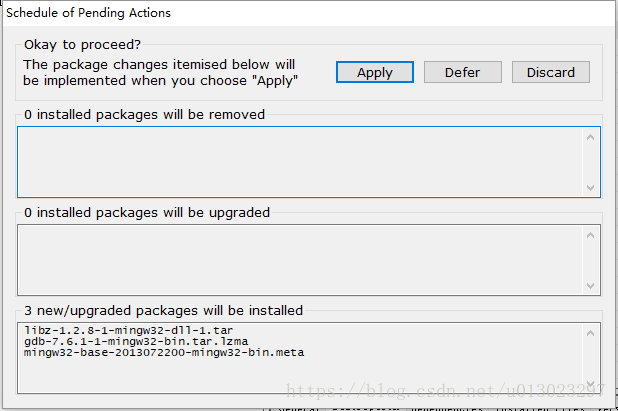618x411 pixels.
Task: Click the Schedule of Pending Actions title bar
Action: (x=200, y=13)
